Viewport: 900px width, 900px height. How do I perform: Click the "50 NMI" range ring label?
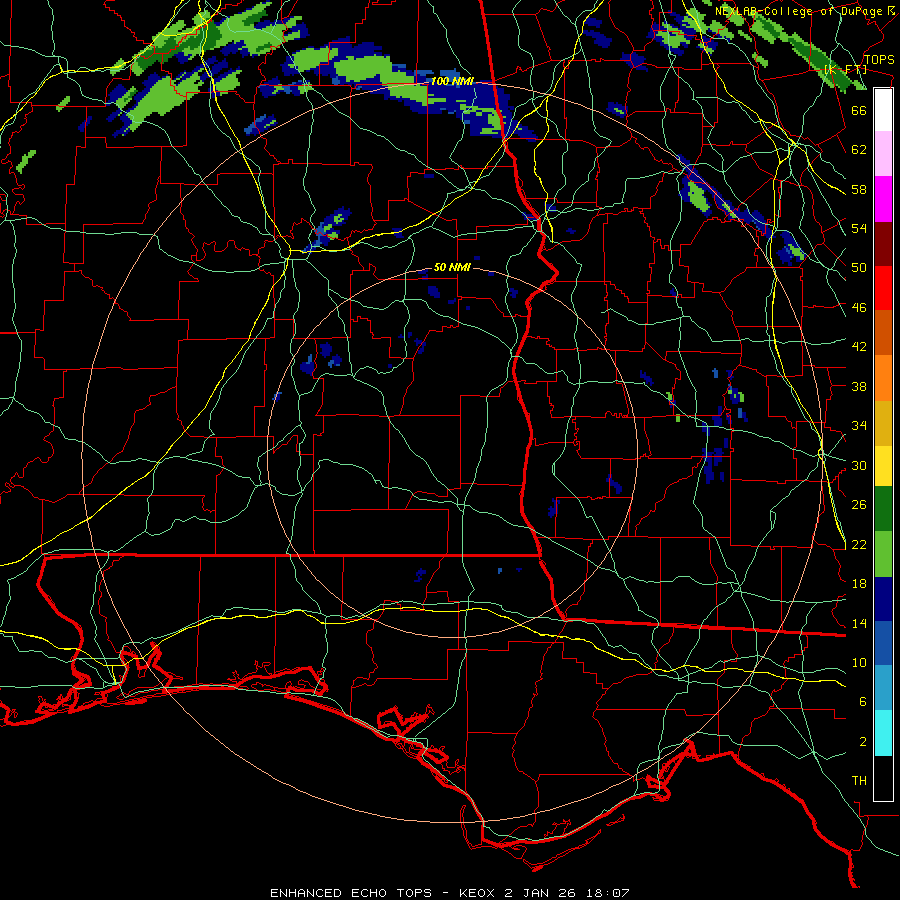point(452,267)
